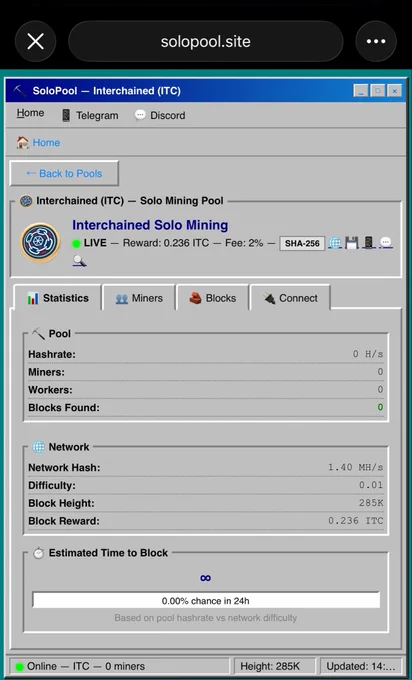Open the chat bubble icon in pool header
Image resolution: width=412 pixels, height=680 pixels.
point(386,242)
